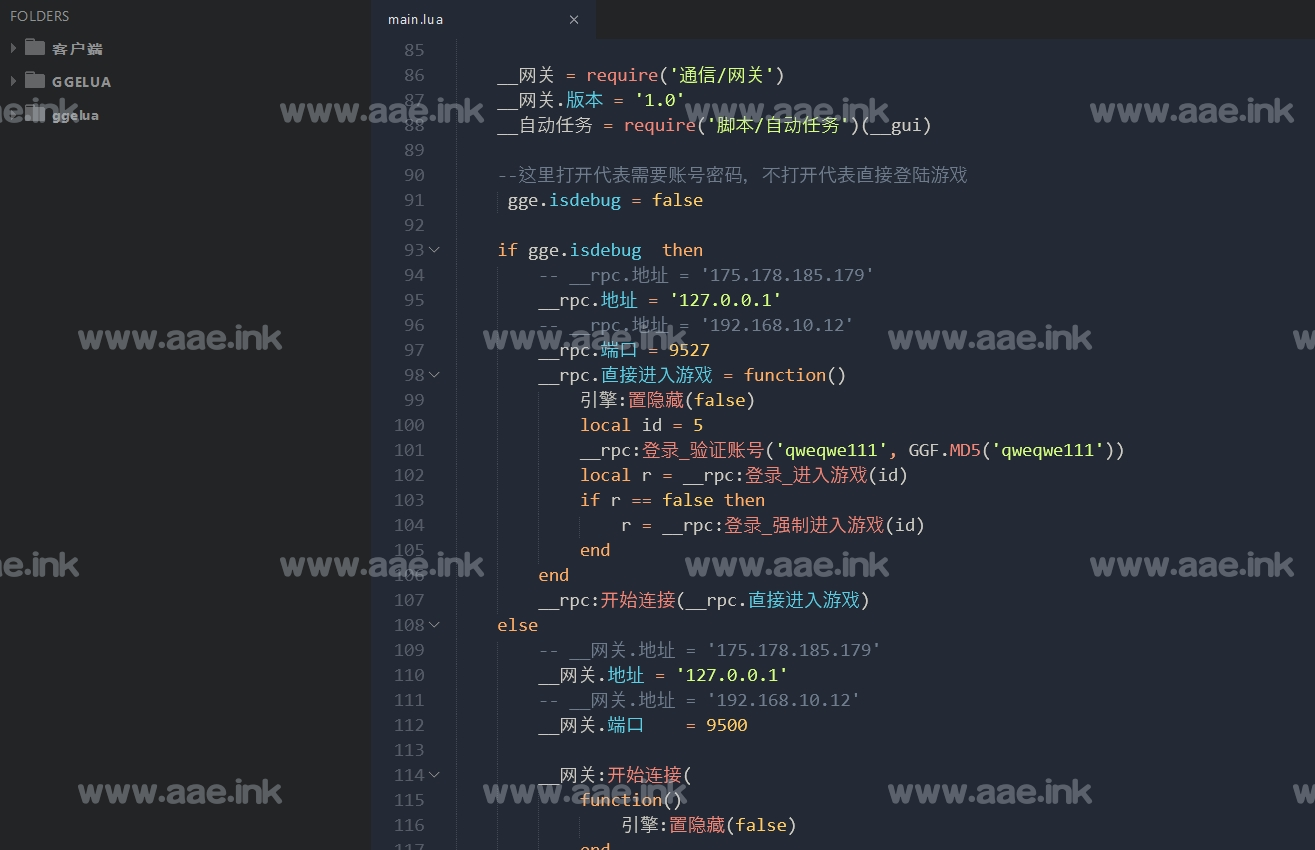
Task: Expand the uppercase GGELUA folder arrow
Action: coord(13,81)
